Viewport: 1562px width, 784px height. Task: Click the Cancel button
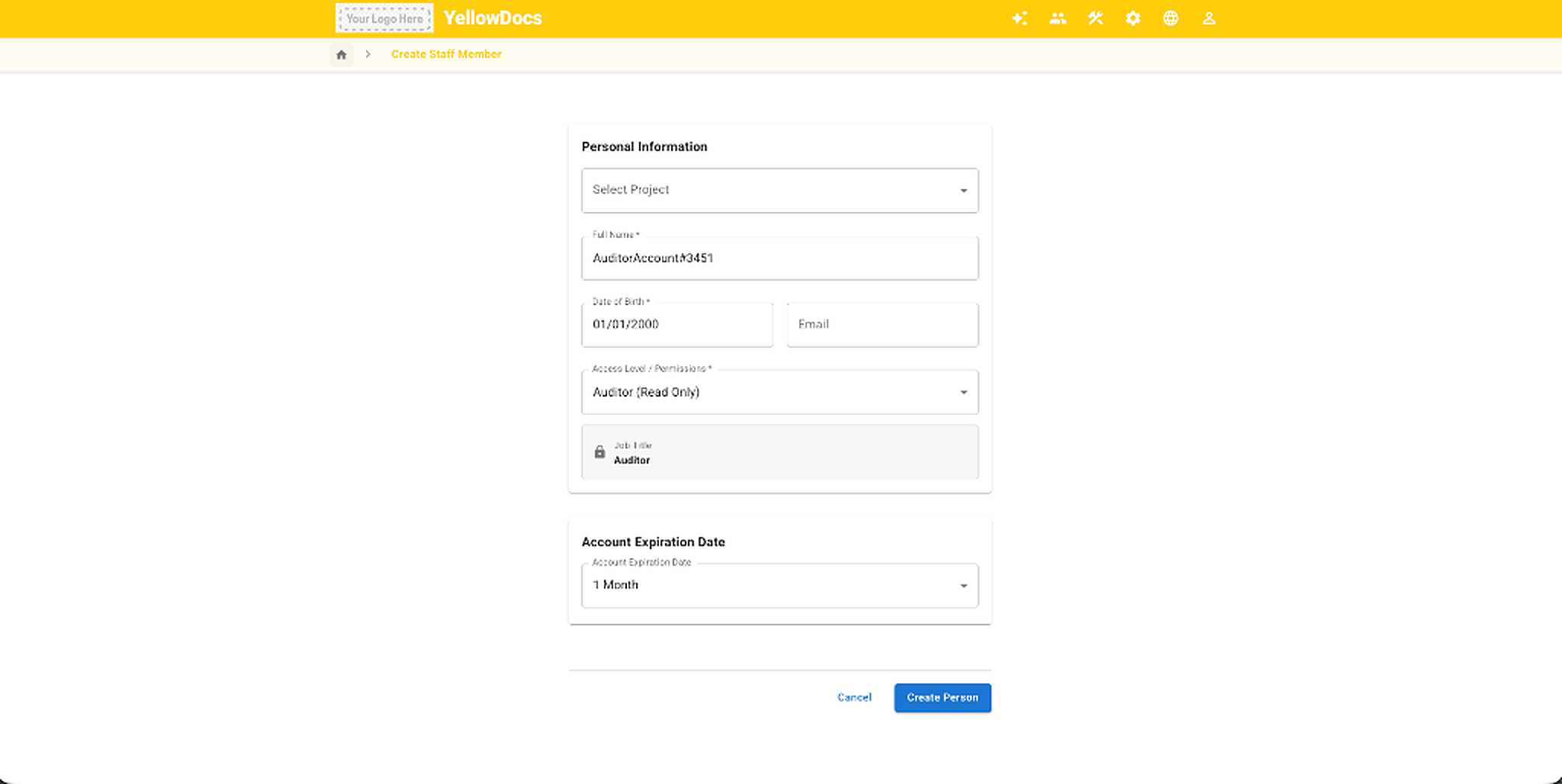pos(854,698)
